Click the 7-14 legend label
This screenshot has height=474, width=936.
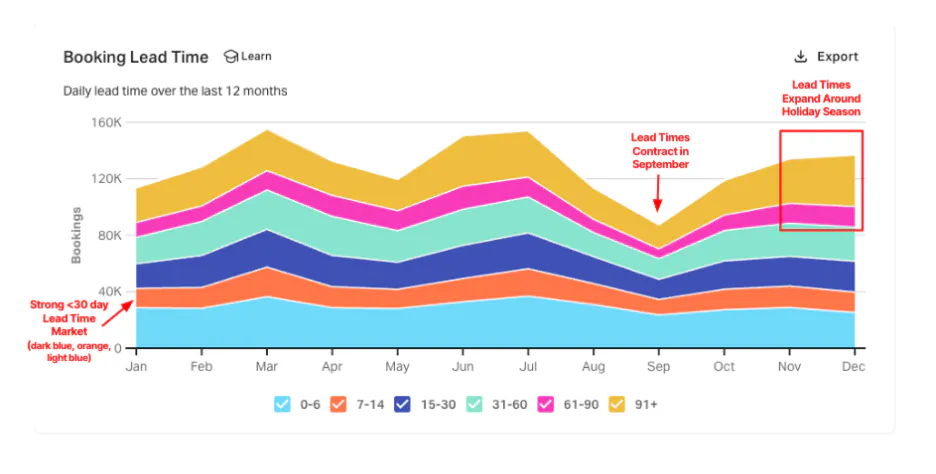tap(370, 405)
